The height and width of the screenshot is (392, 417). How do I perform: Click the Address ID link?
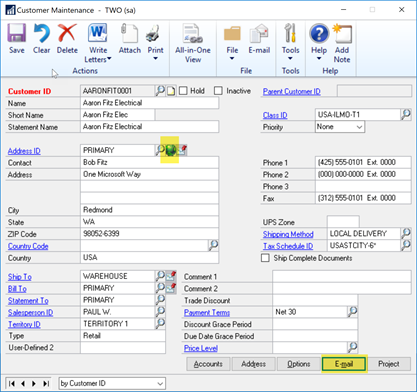24,151
